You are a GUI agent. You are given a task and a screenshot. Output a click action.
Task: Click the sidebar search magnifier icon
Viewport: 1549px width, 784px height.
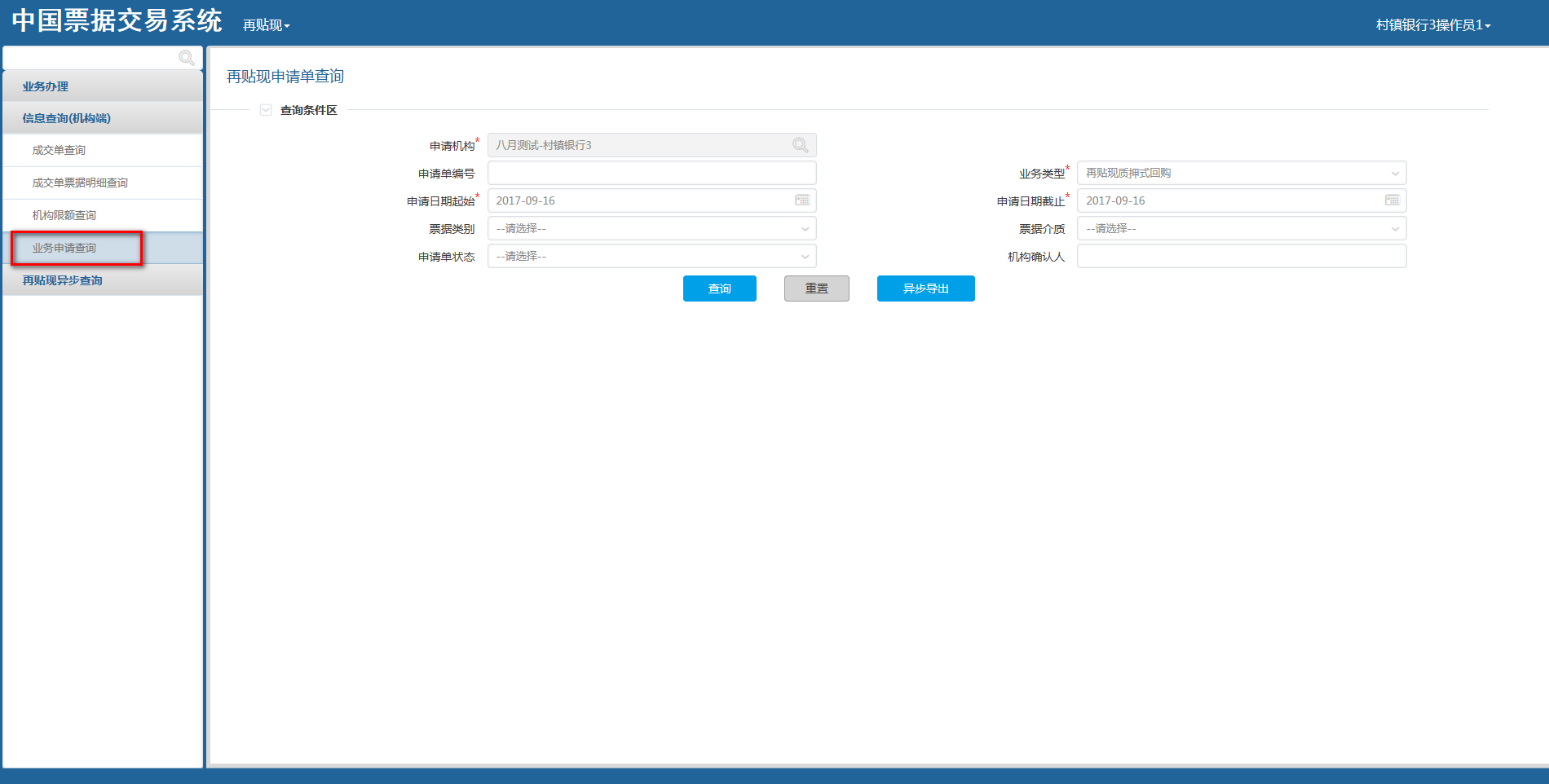[x=186, y=58]
